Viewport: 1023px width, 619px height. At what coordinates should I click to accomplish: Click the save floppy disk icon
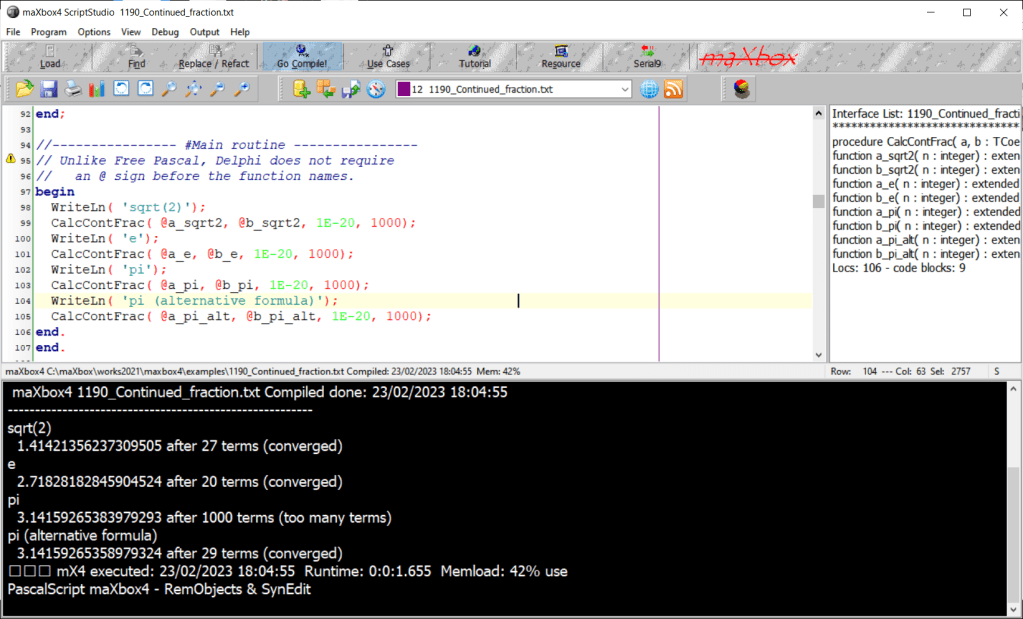pos(49,89)
